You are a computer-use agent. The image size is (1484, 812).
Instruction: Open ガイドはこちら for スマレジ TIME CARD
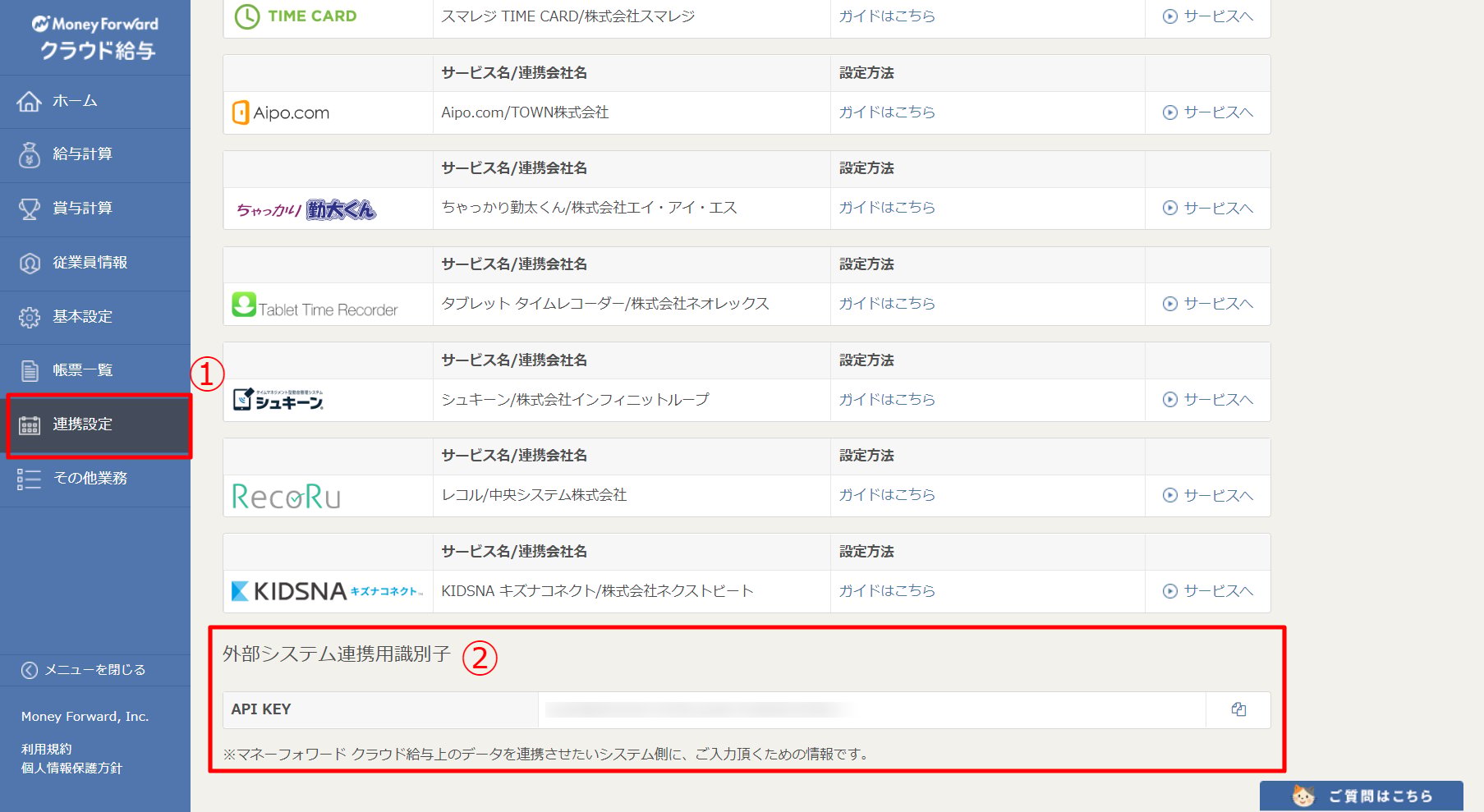click(x=886, y=16)
